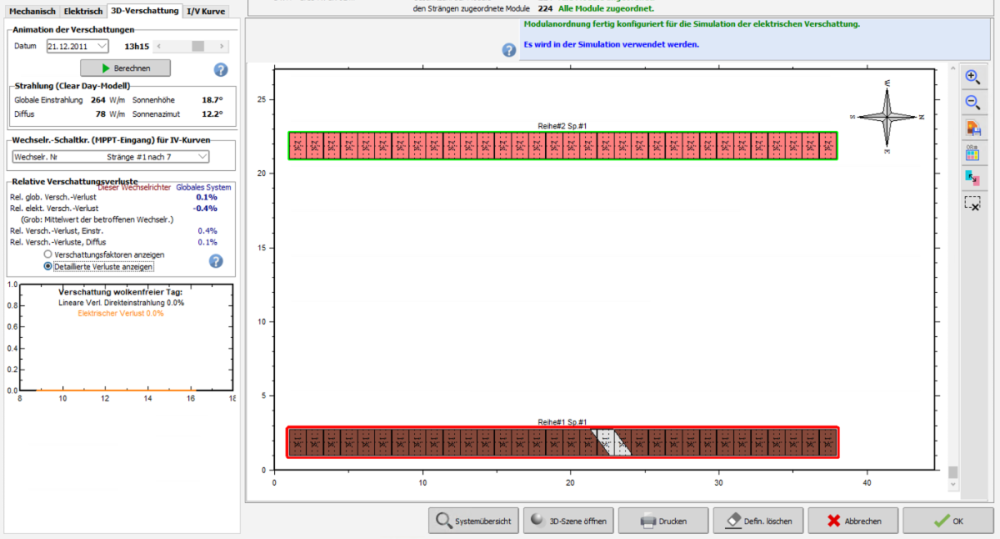Click the dashed rectangle delete selection icon
Screen dimensions: 1000x539
pos(972,202)
